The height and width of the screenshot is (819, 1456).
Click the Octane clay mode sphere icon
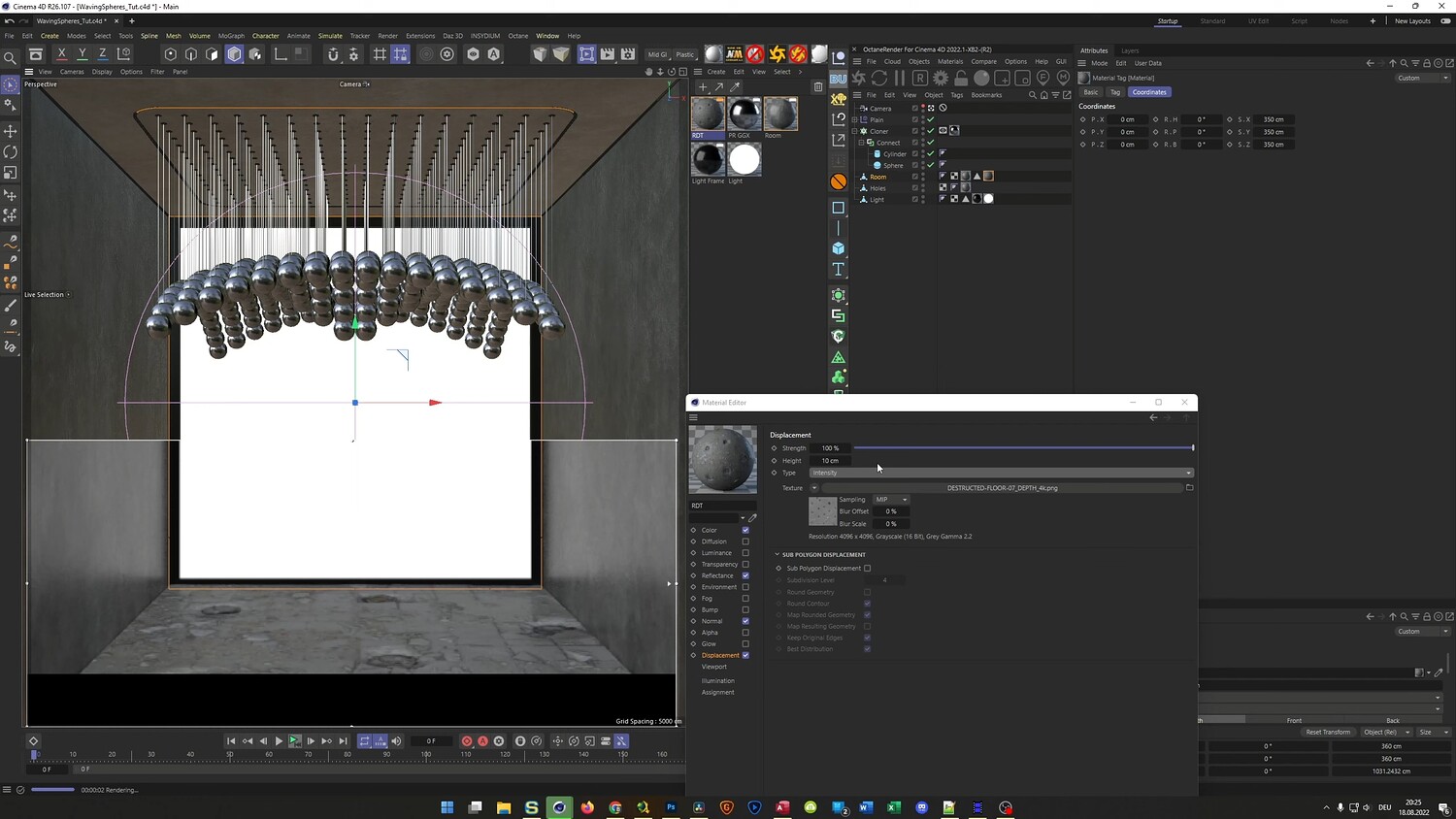click(x=981, y=78)
